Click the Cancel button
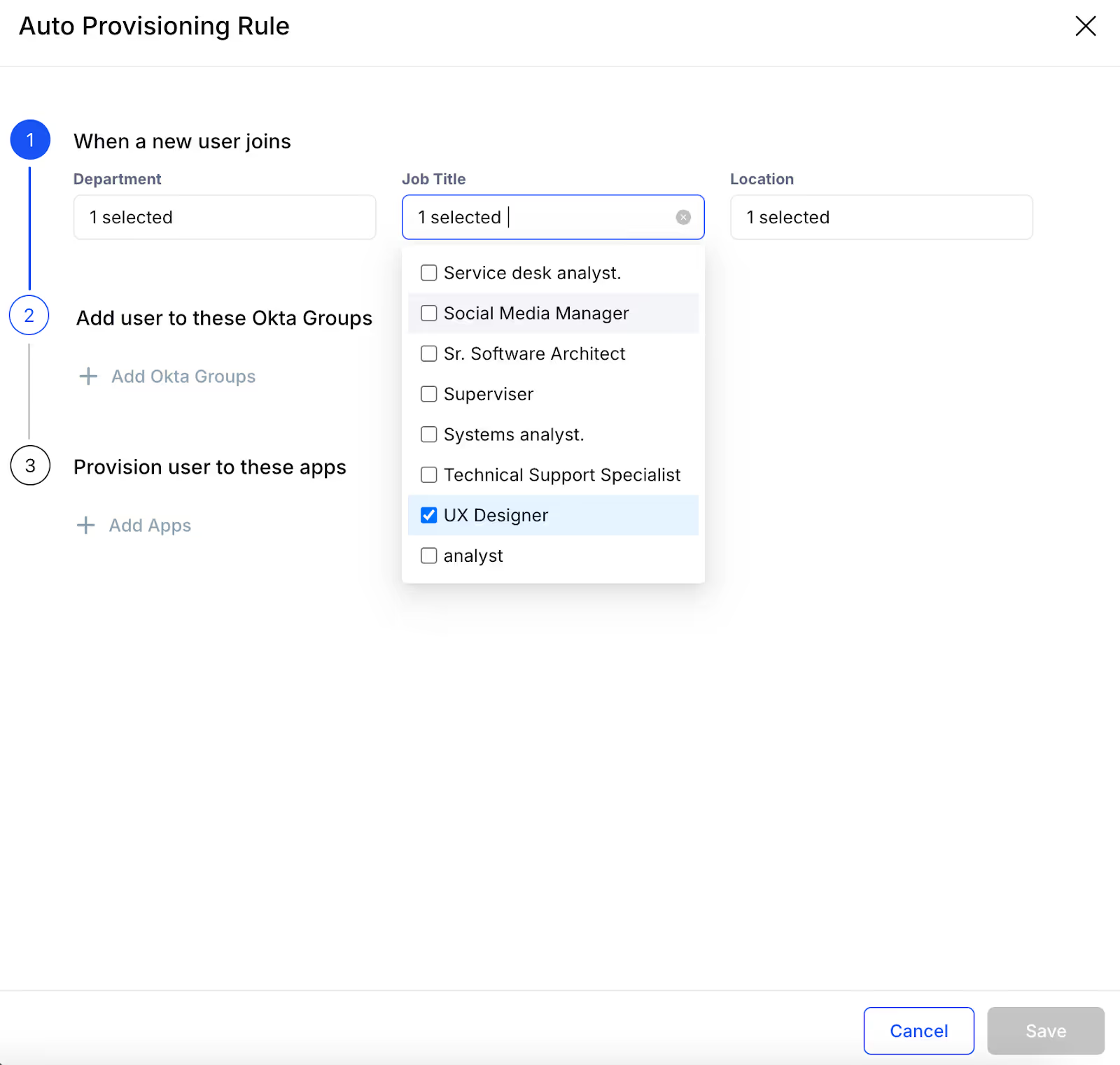This screenshot has height=1065, width=1120. 918,1030
